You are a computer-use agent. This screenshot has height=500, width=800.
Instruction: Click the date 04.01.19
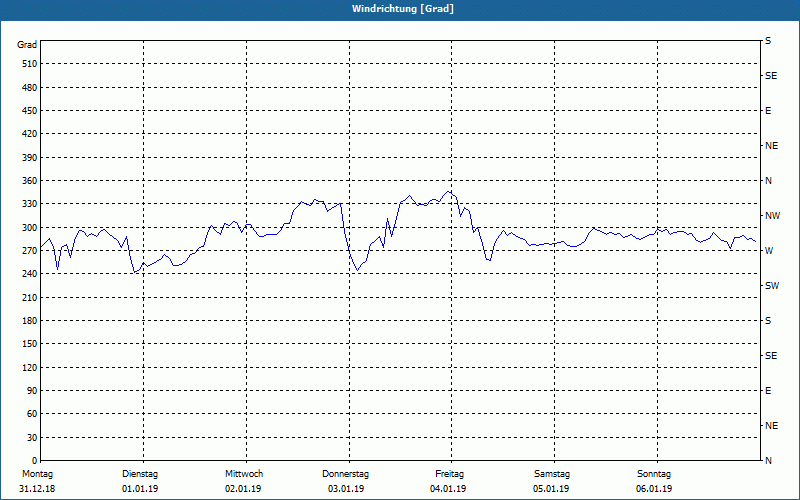point(448,489)
